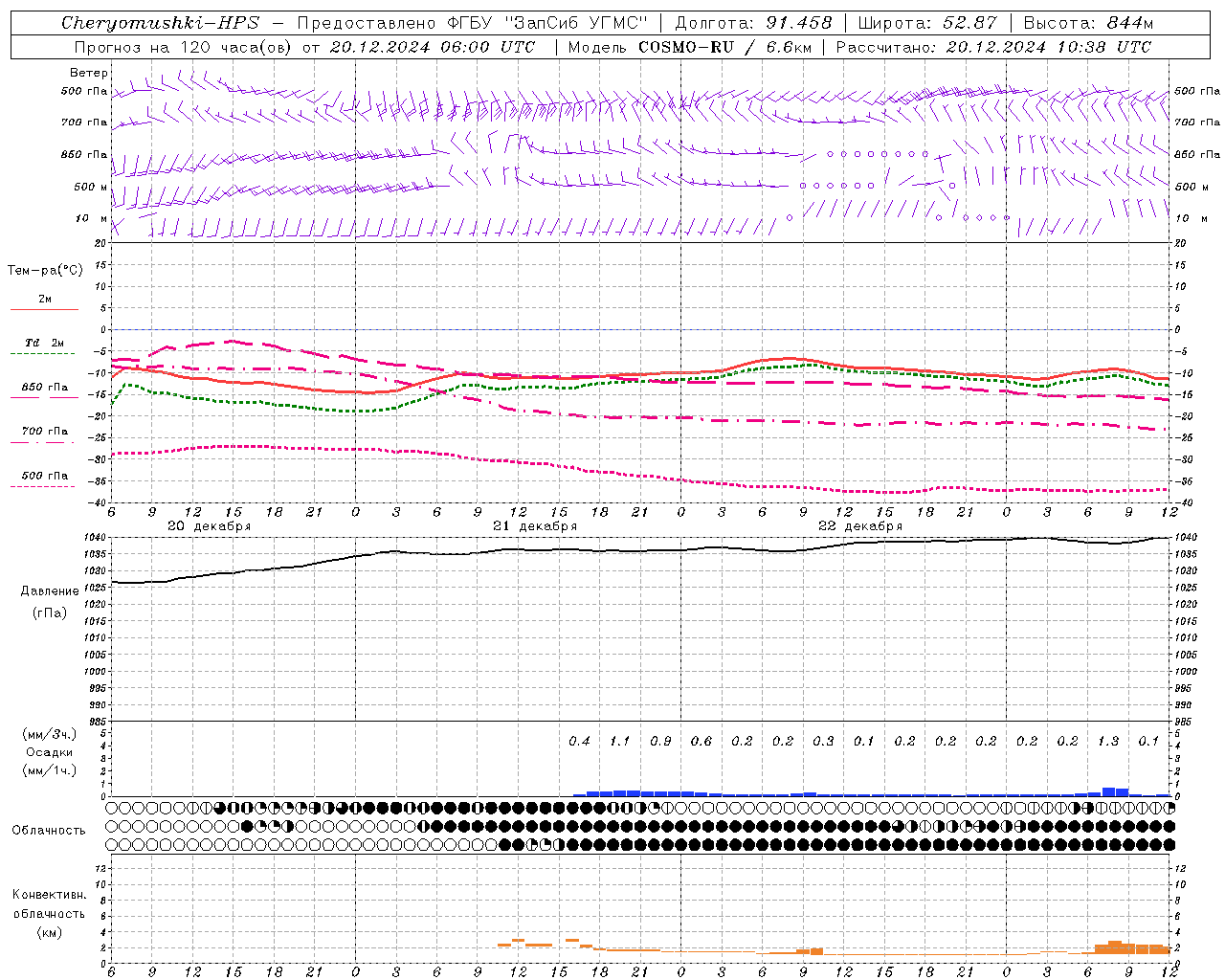Viewport: 1225px width, 980px height.
Task: Click the provider text "ЗапСиб УГМС"
Action: tap(576, 23)
